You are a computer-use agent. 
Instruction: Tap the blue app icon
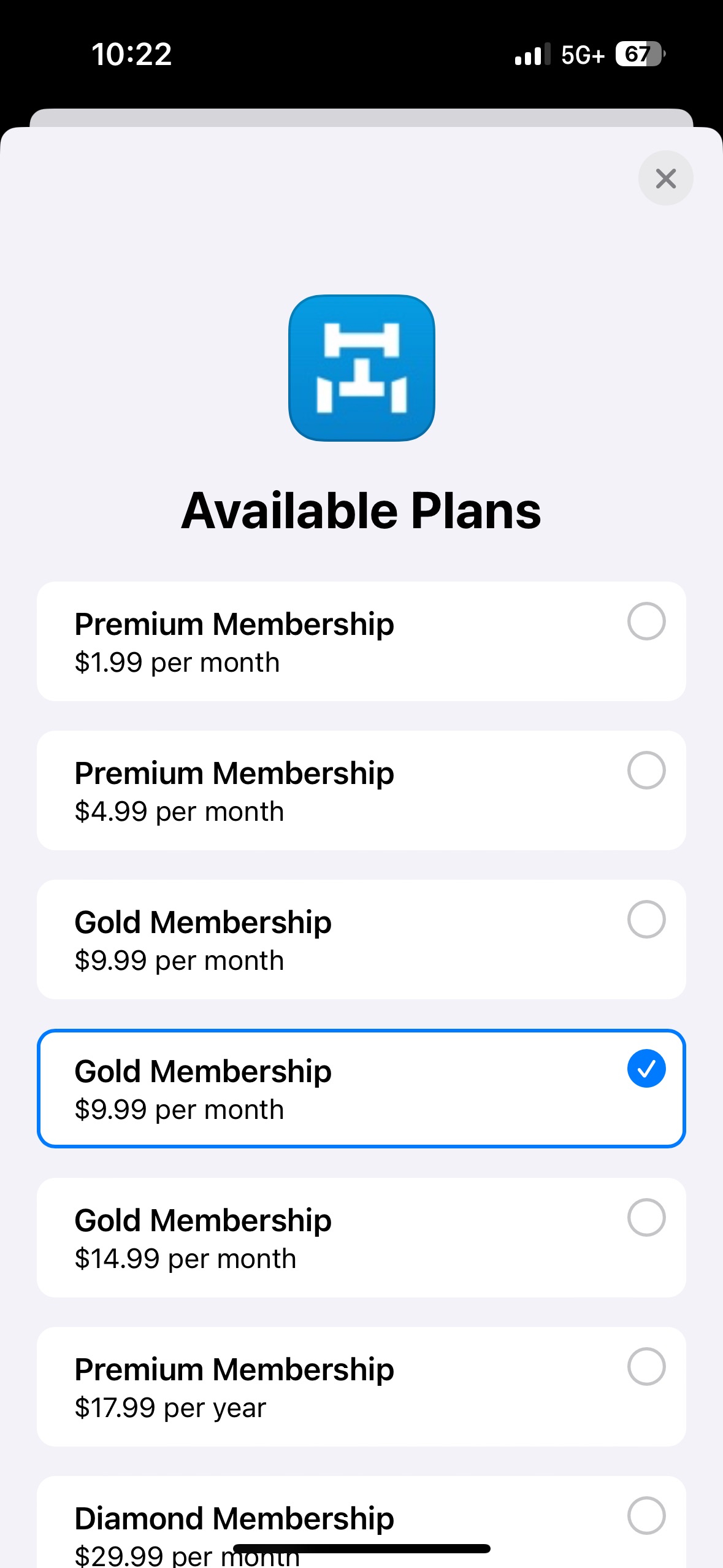(362, 368)
